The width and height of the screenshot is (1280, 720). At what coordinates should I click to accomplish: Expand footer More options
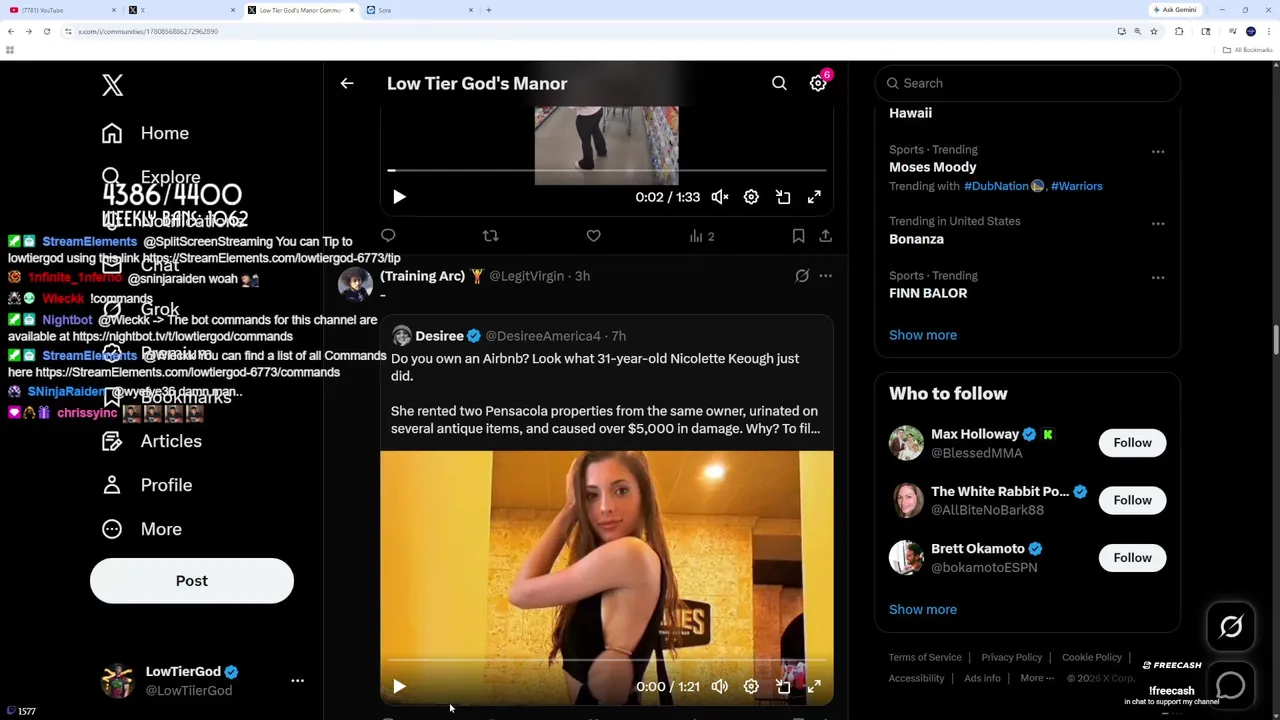[1037, 679]
